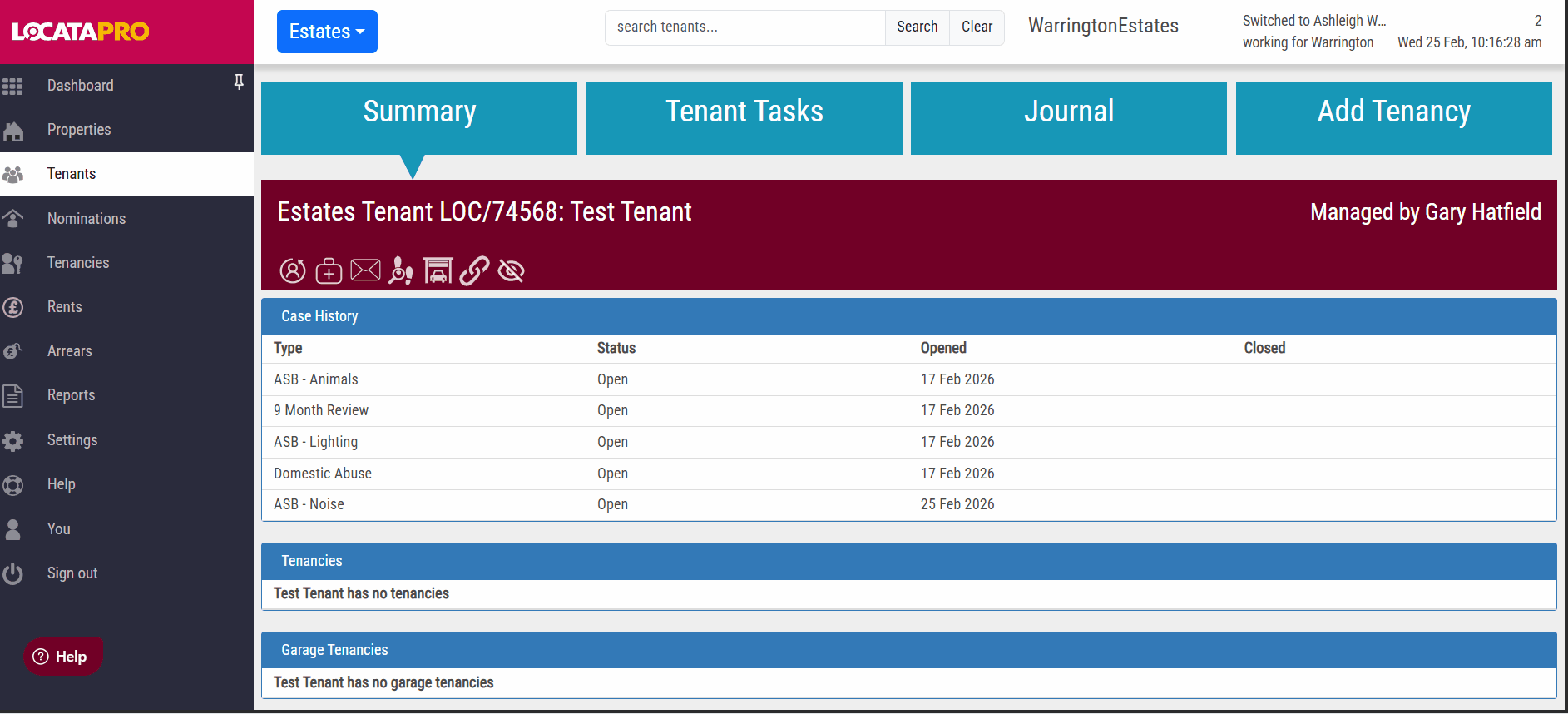1568x714 pixels.
Task: Click the notification count 2
Action: [1538, 21]
